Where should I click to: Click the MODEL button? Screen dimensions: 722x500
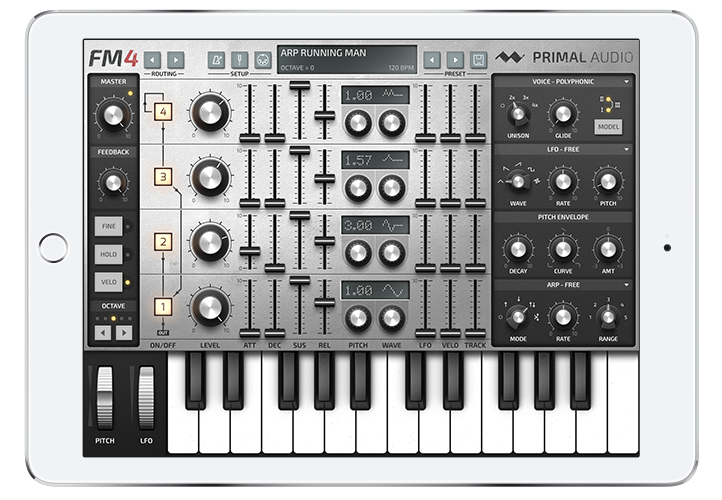(x=608, y=127)
